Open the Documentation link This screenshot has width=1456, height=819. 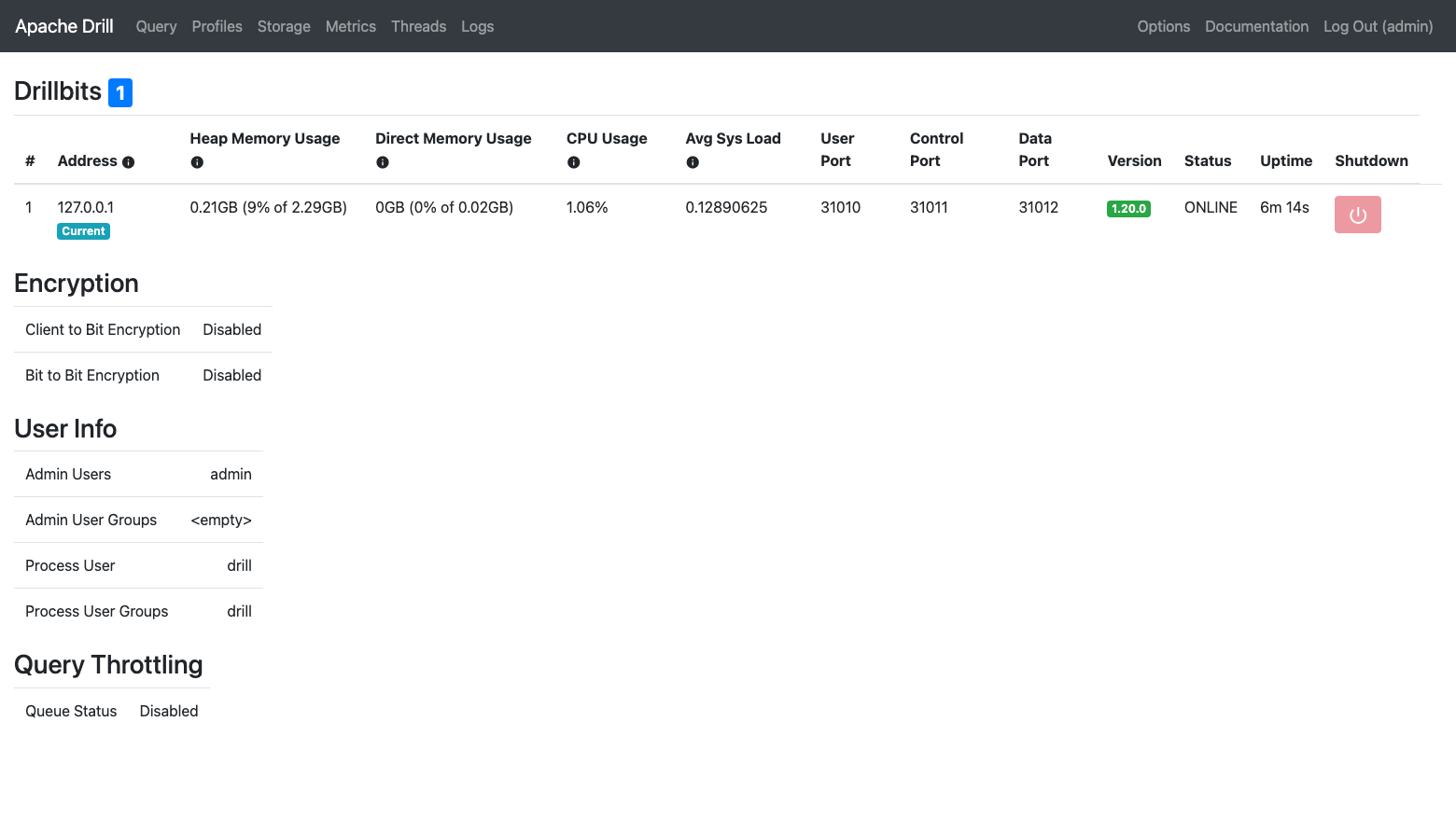coord(1257,26)
